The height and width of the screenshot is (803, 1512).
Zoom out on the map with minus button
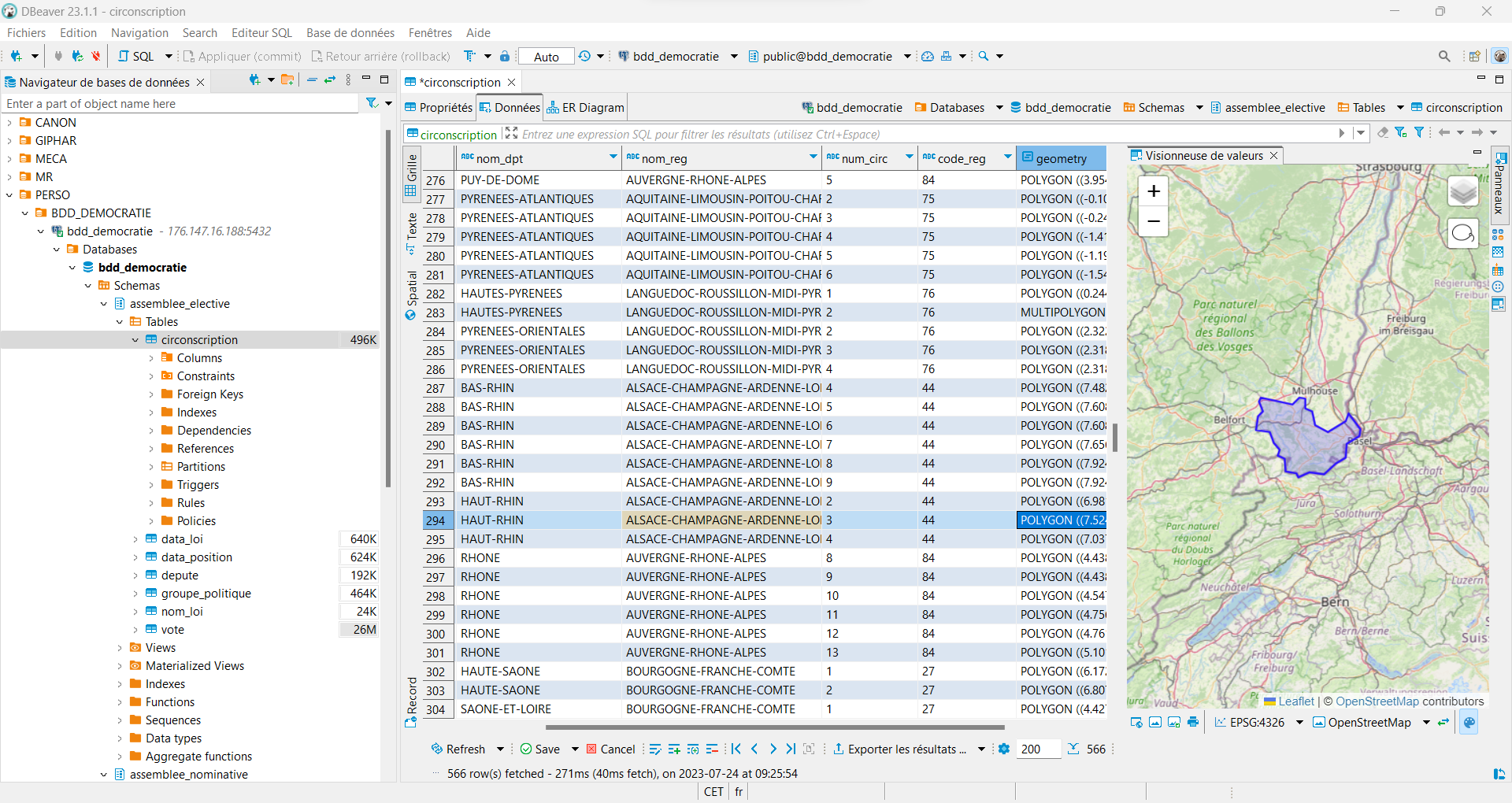click(x=1153, y=221)
